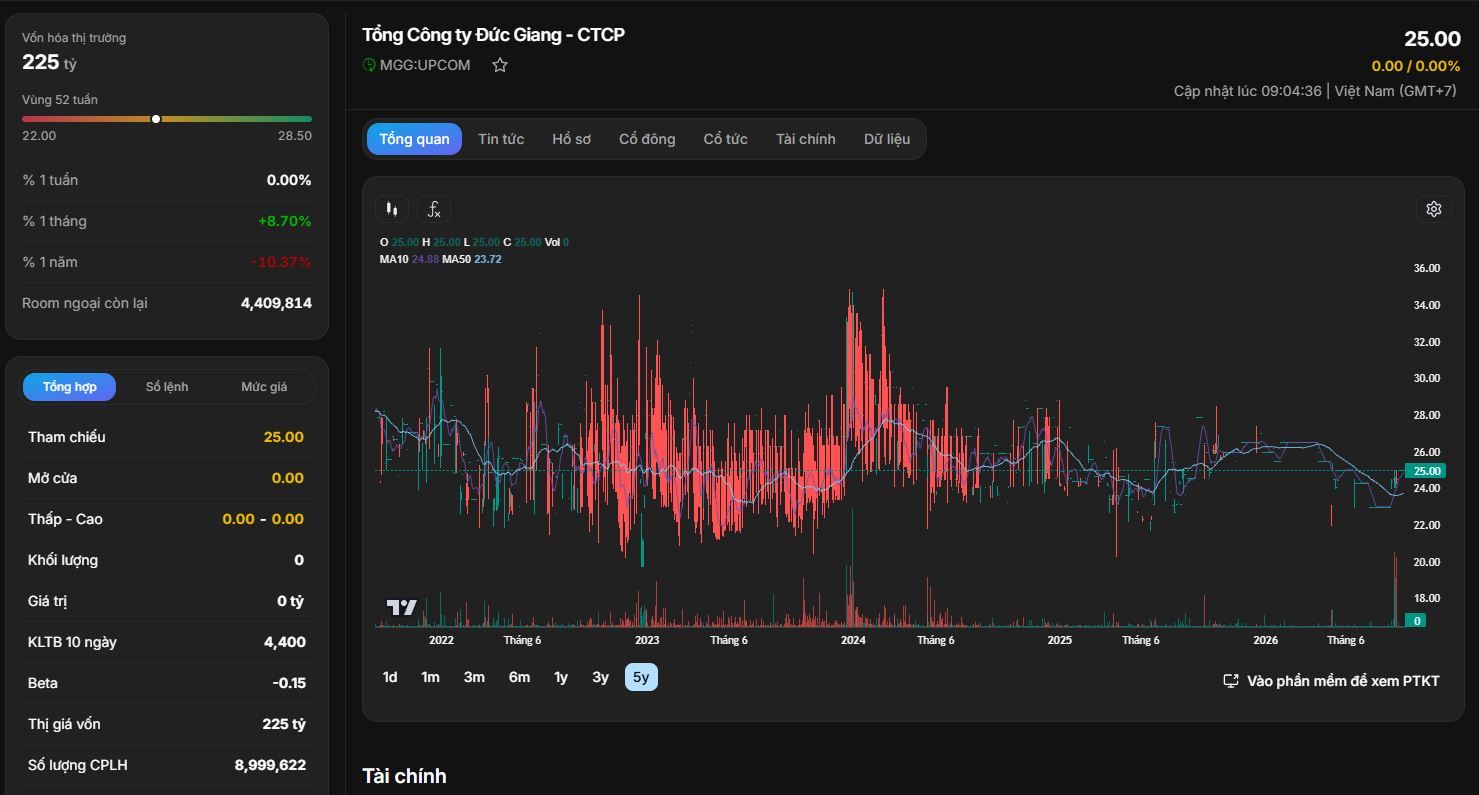Screen dimensions: 1479x795
Task: Switch to the Tổng quan tab
Action: [x=414, y=139]
